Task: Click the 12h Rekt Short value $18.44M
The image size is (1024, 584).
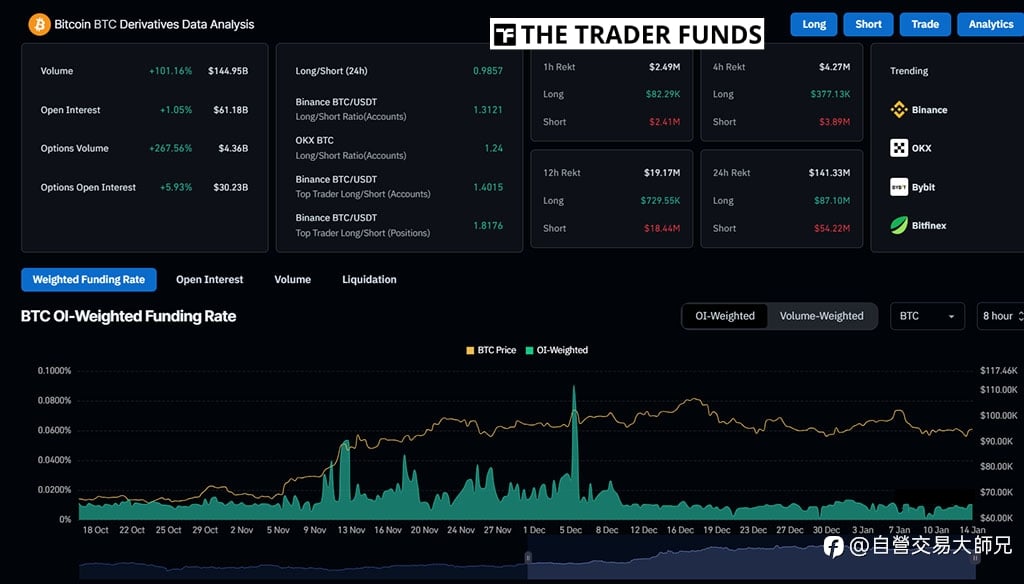Action: tap(662, 228)
